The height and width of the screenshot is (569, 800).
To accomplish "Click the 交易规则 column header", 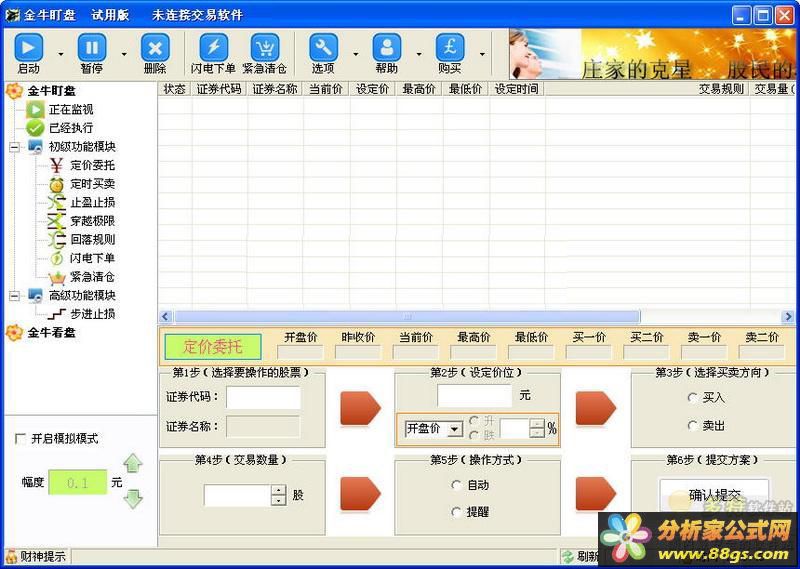I will tap(647, 89).
